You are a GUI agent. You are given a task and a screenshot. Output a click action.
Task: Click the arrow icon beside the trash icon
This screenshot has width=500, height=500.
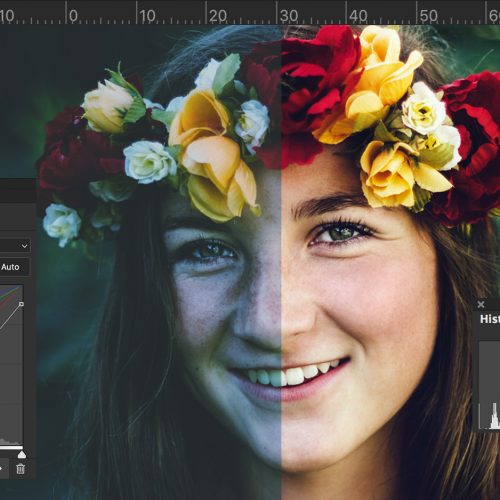coord(1,469)
